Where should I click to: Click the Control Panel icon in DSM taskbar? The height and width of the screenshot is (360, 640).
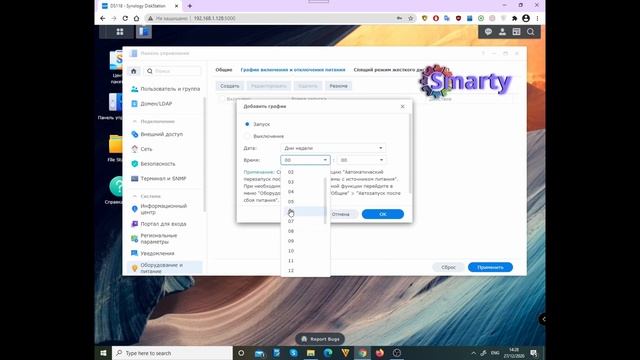click(x=144, y=32)
